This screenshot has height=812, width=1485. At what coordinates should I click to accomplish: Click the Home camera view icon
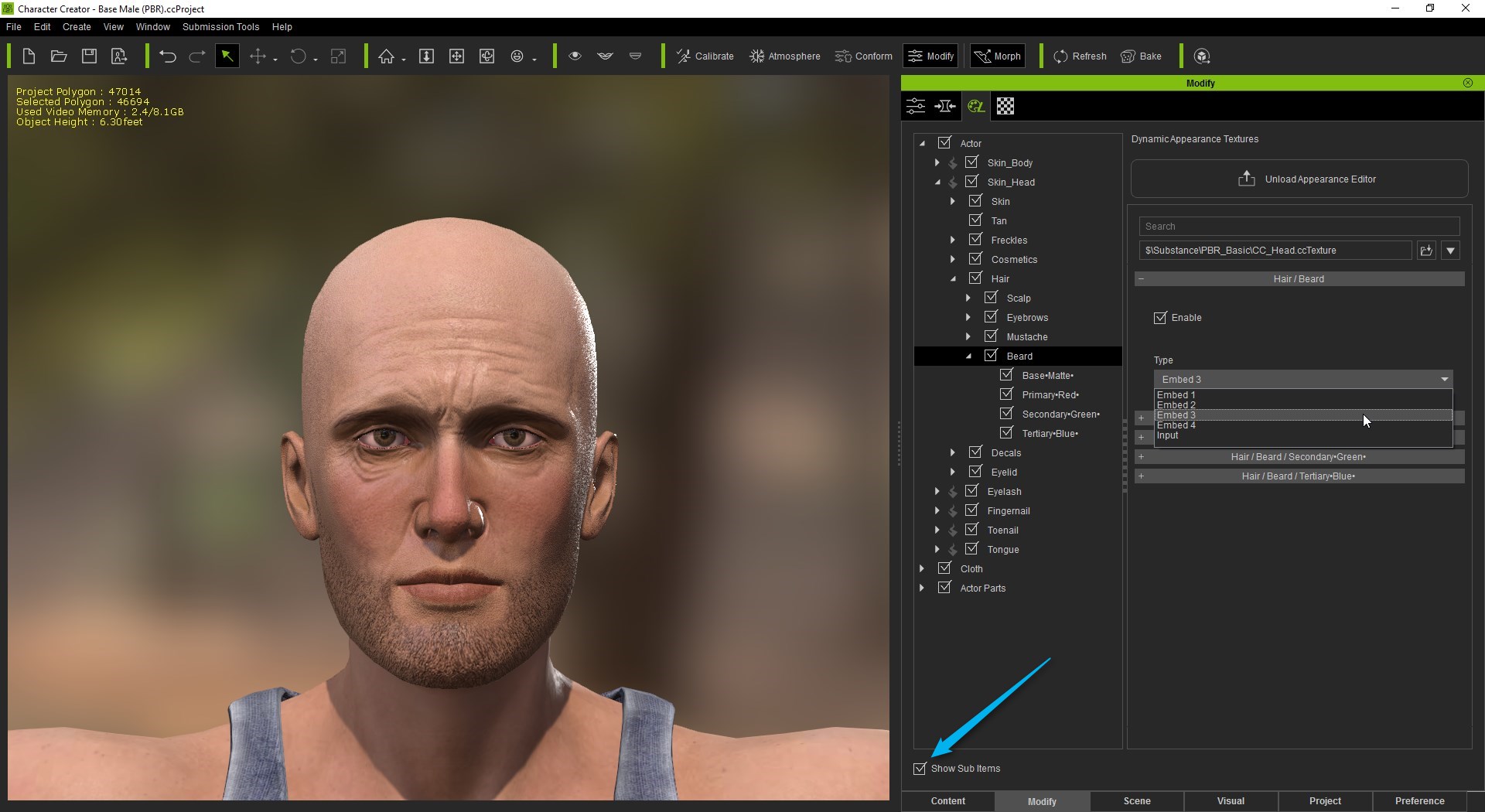[386, 56]
